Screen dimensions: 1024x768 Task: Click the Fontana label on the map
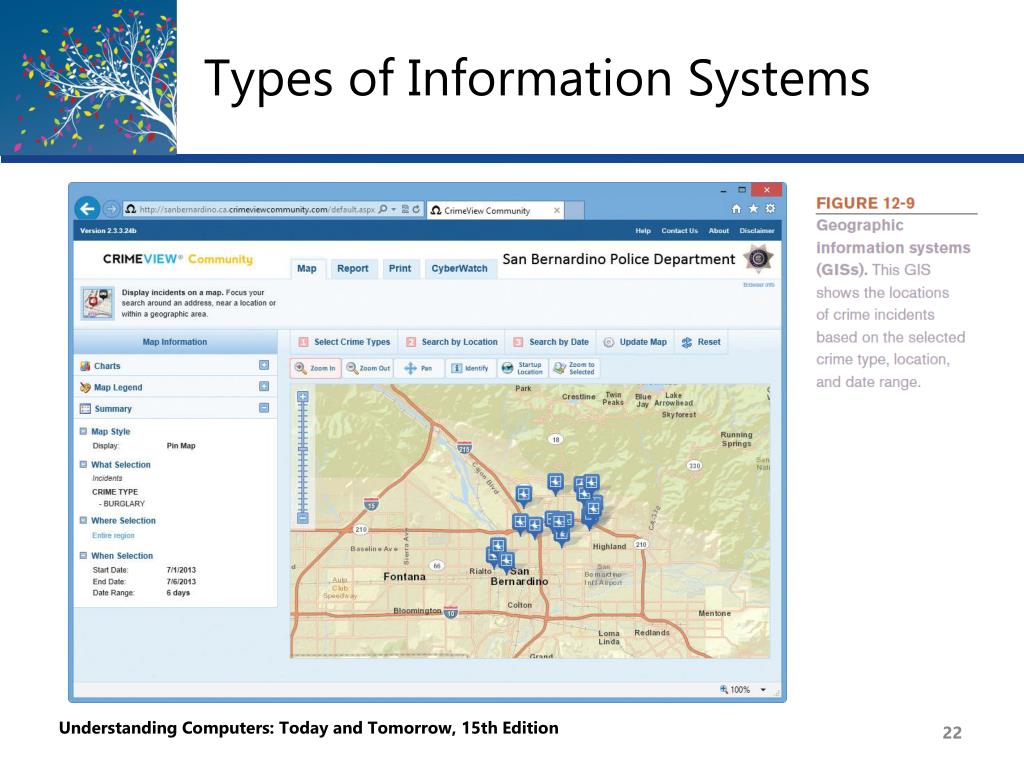pos(404,577)
